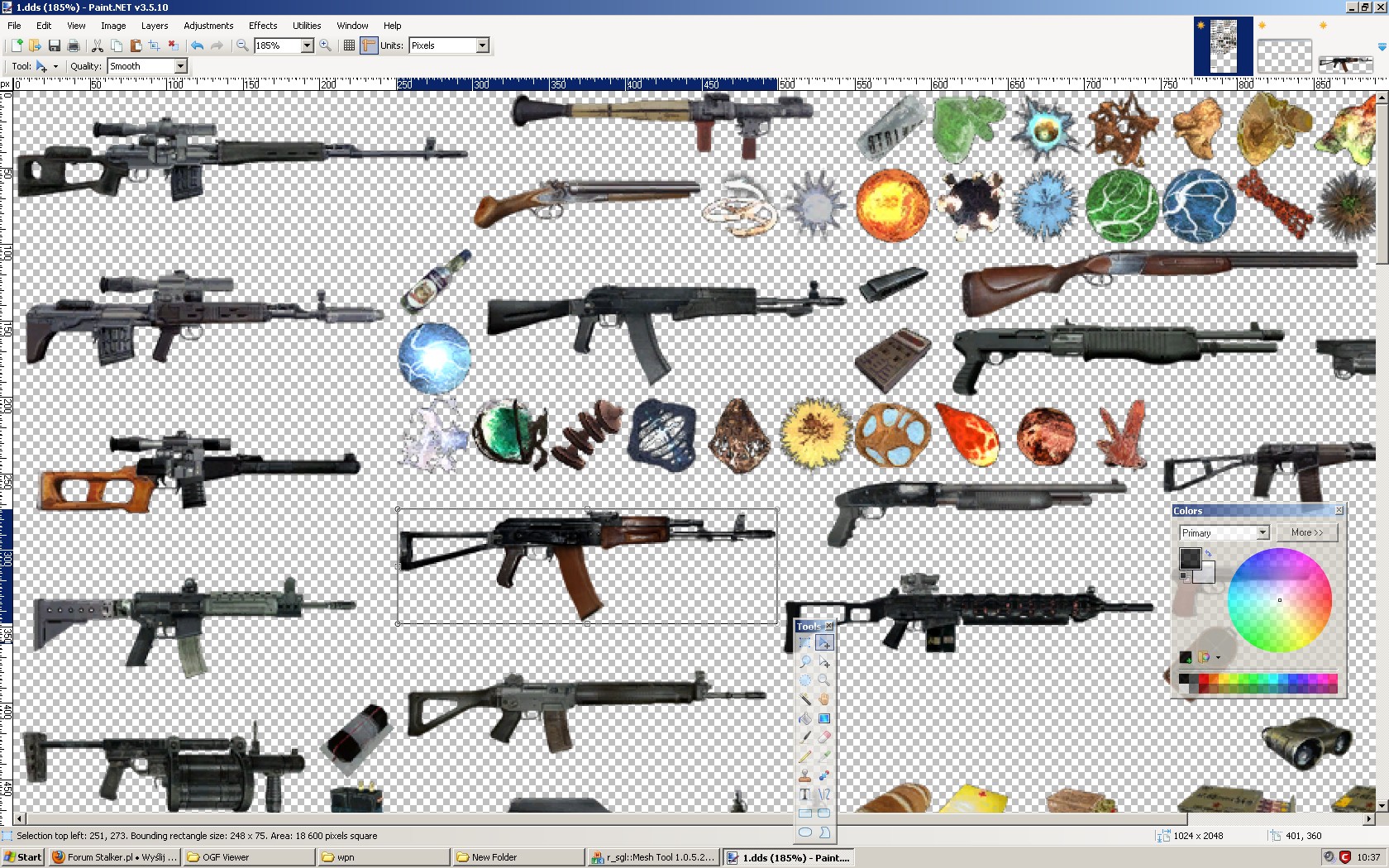Select the Text tool
Screen dimensions: 1389x868
pos(805,795)
